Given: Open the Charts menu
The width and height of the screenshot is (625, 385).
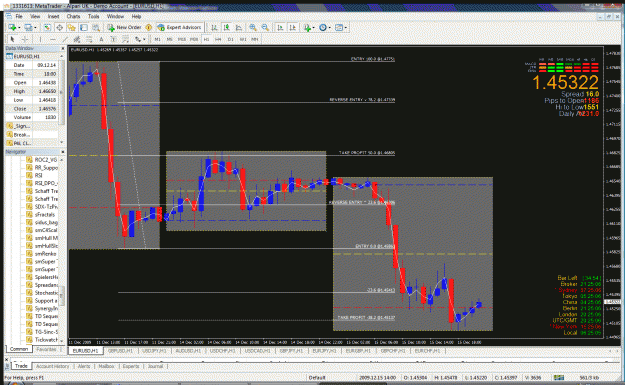Looking at the screenshot, I should point(73,16).
